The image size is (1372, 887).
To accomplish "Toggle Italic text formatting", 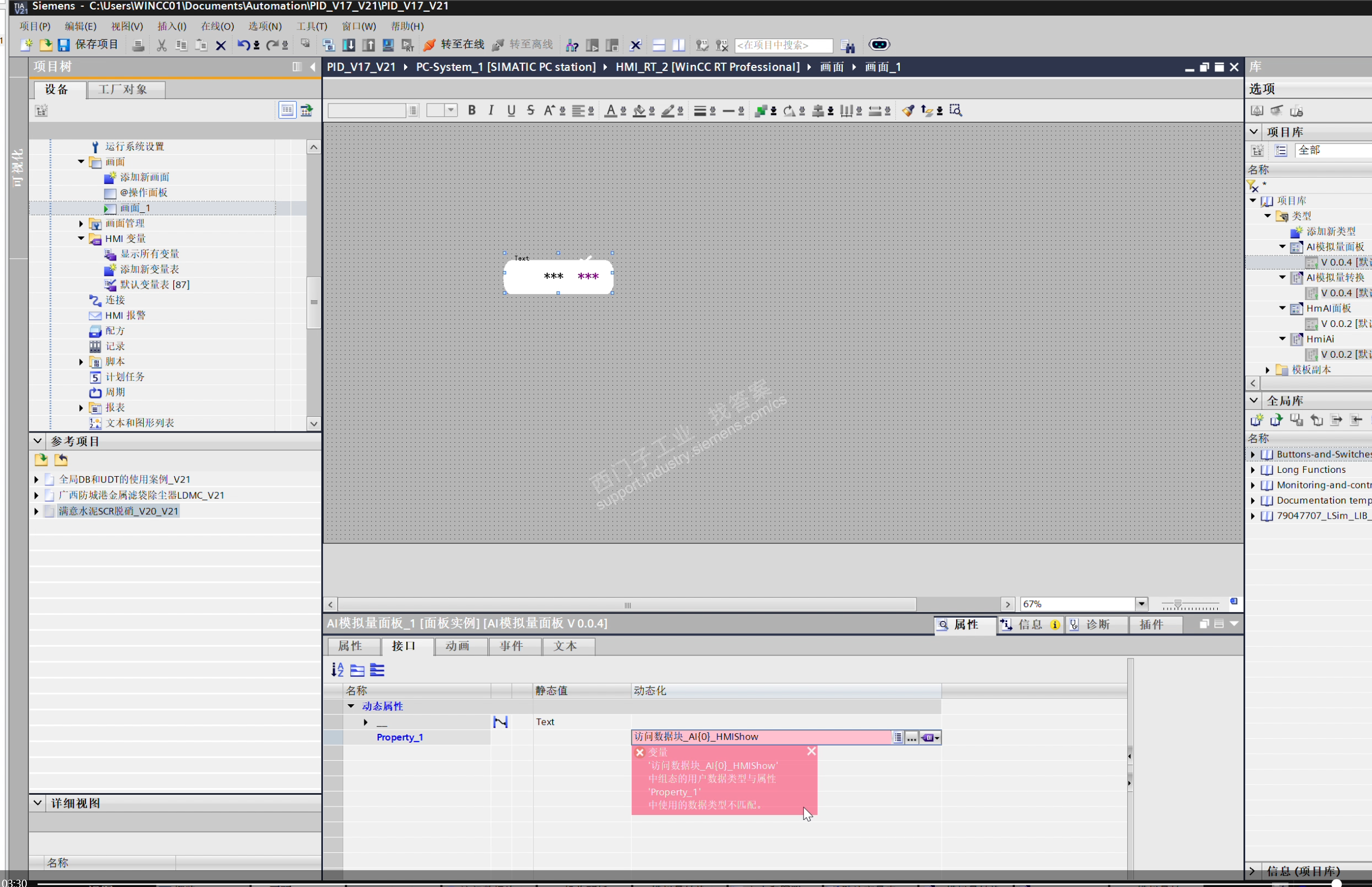I will [491, 111].
